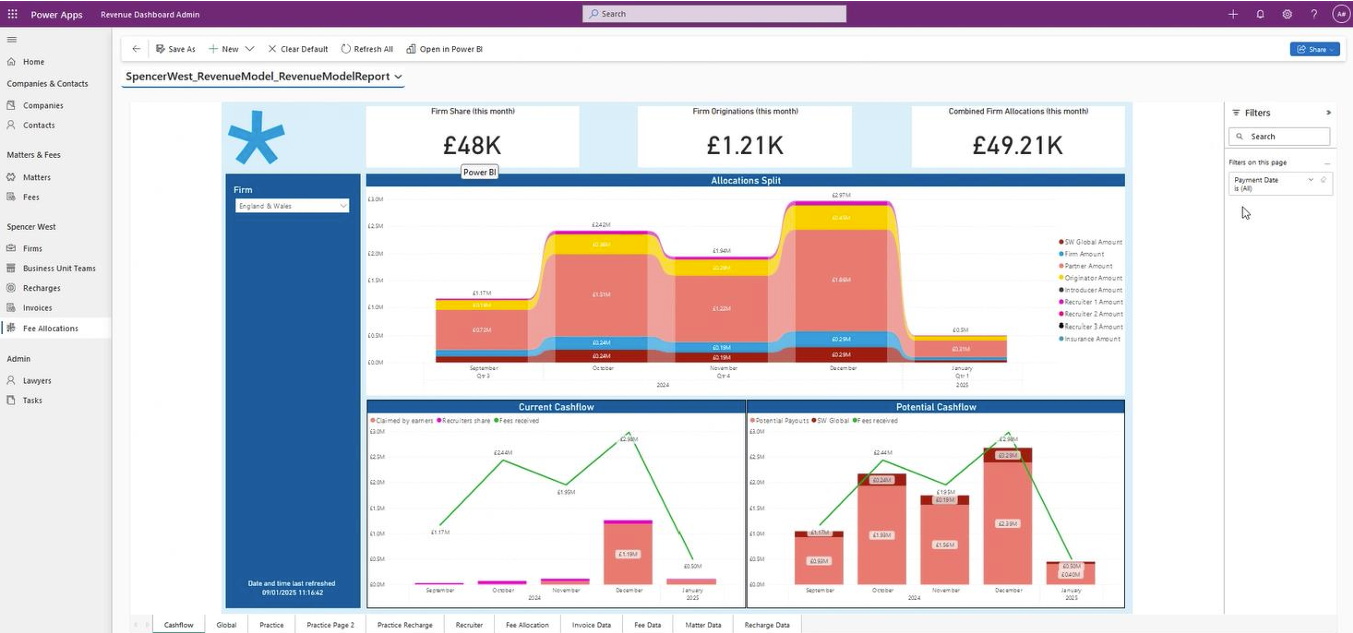The height and width of the screenshot is (633, 1353).
Task: Click the 'Potential Payouts' legend entry
Action: 779,421
